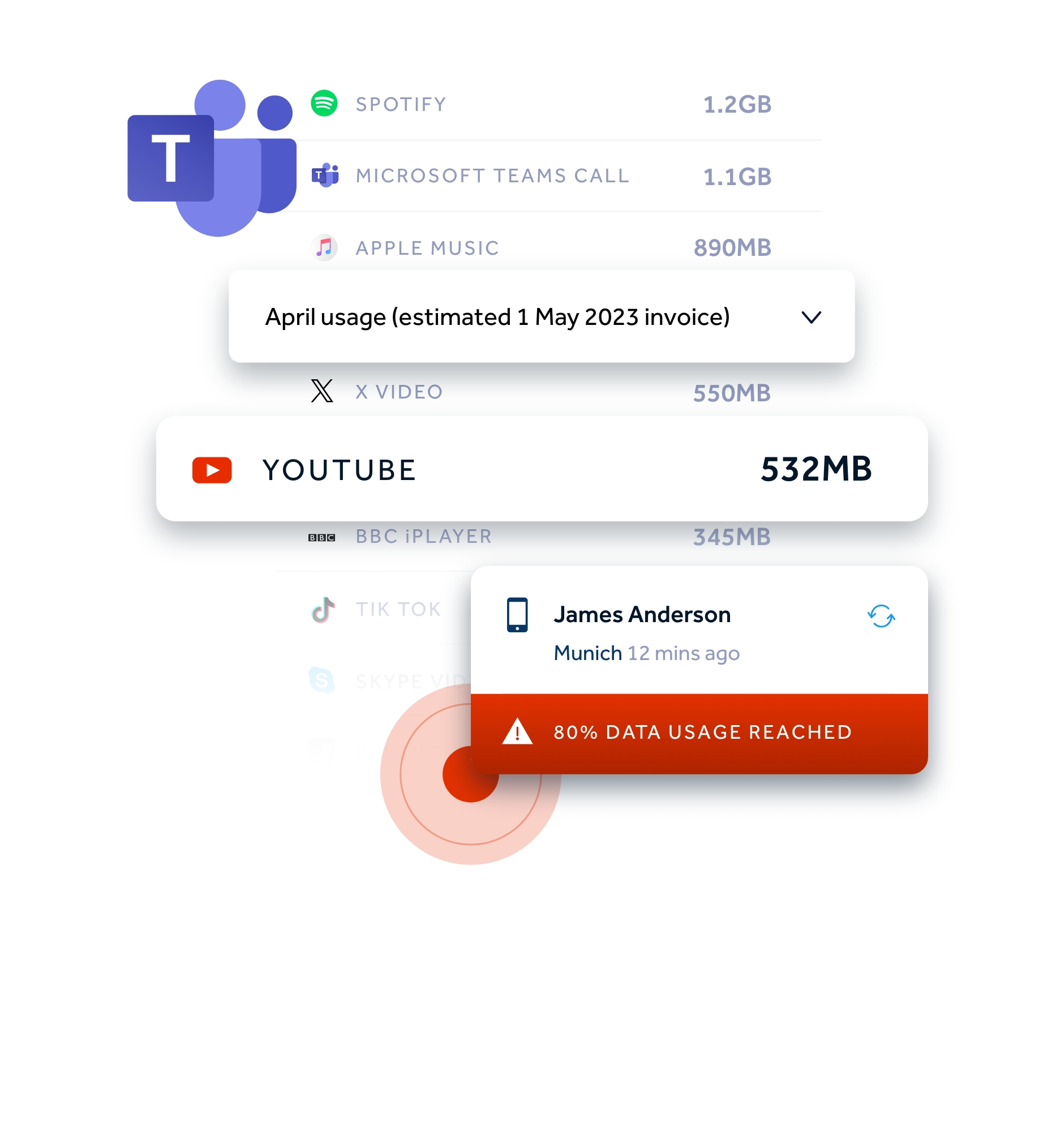Click the large Microsoft Teams logo
The height and width of the screenshot is (1148, 1056).
point(211,159)
